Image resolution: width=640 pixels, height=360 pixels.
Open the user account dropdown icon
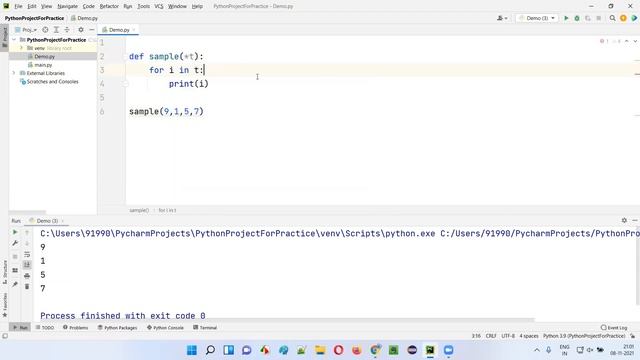[502, 18]
